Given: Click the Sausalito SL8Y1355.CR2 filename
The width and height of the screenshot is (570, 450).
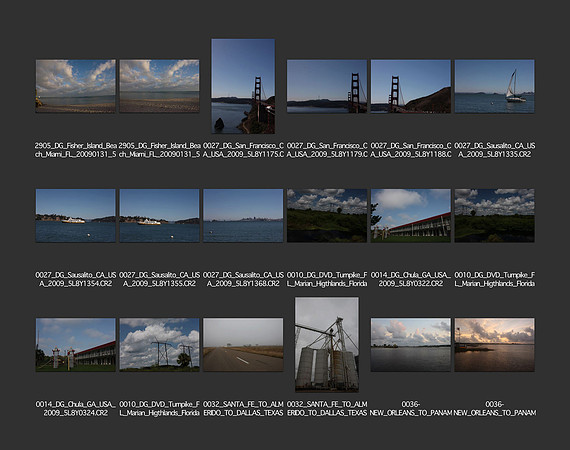Looking at the screenshot, I should [x=159, y=279].
